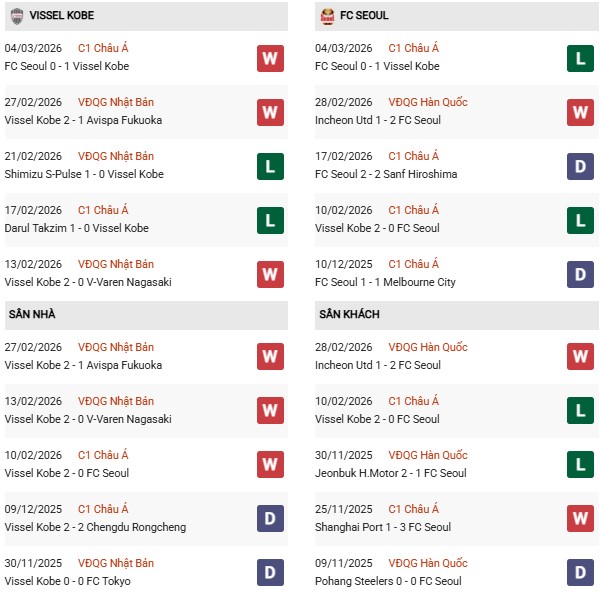Image resolution: width=600 pixels, height=593 pixels.
Task: Select the SÂN NHÀ section header
Action: pos(34,315)
